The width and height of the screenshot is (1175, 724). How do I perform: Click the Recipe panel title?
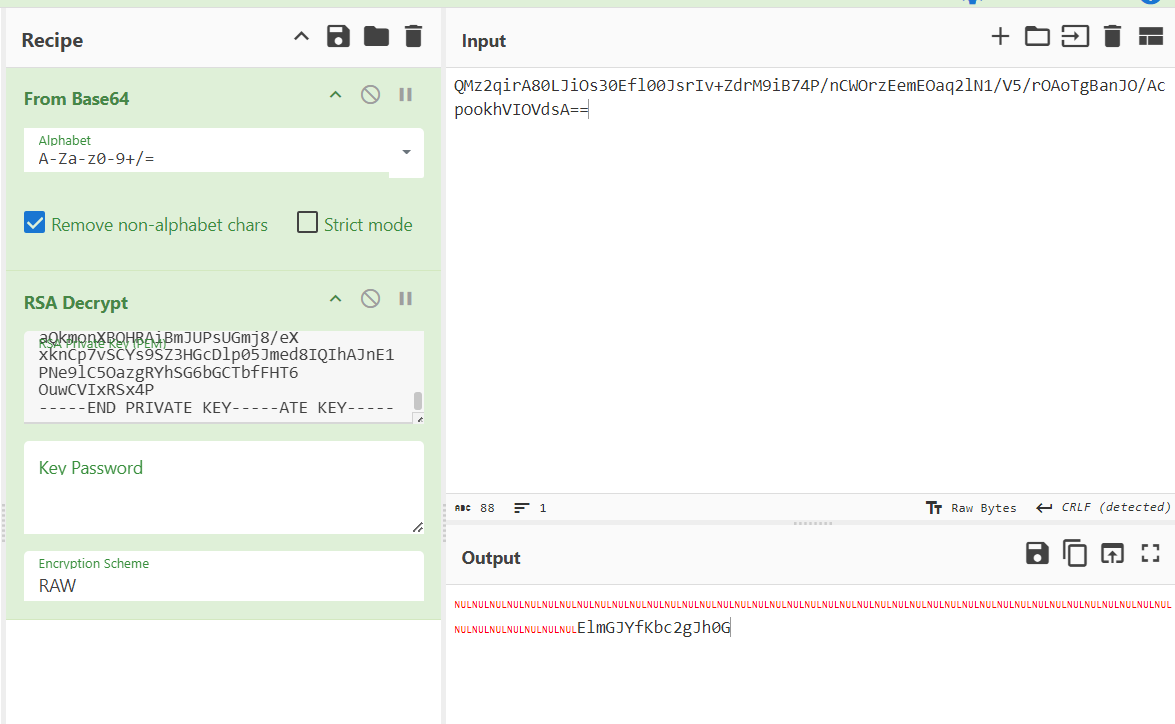(52, 40)
